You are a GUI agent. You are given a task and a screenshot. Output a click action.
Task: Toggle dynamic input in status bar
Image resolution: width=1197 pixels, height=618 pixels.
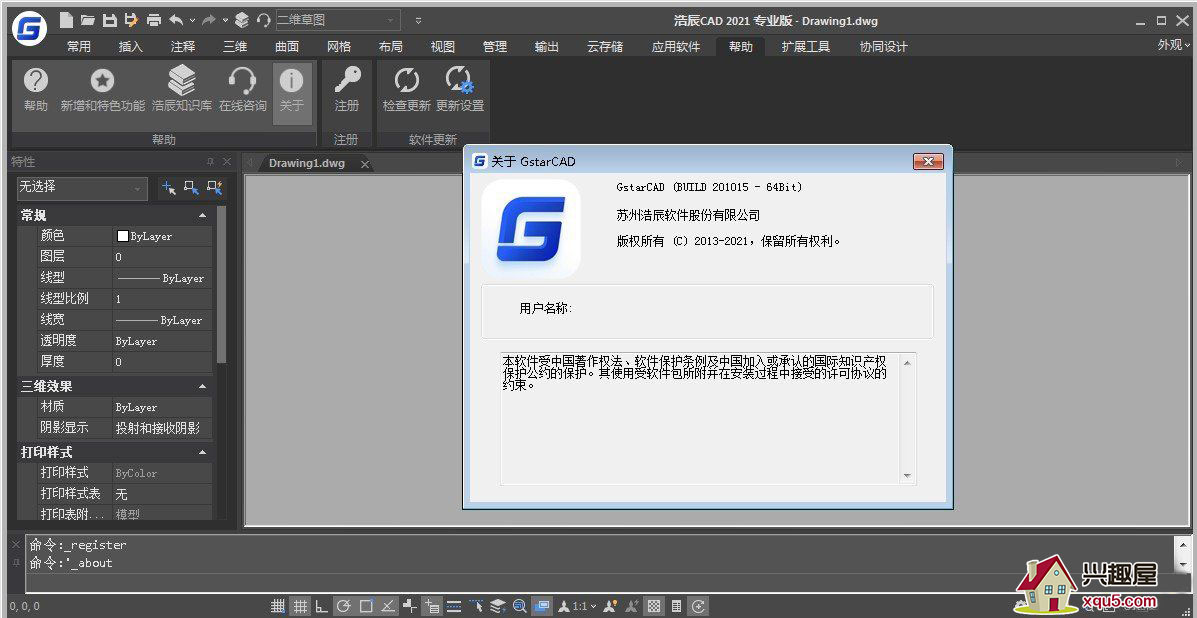tap(432, 607)
